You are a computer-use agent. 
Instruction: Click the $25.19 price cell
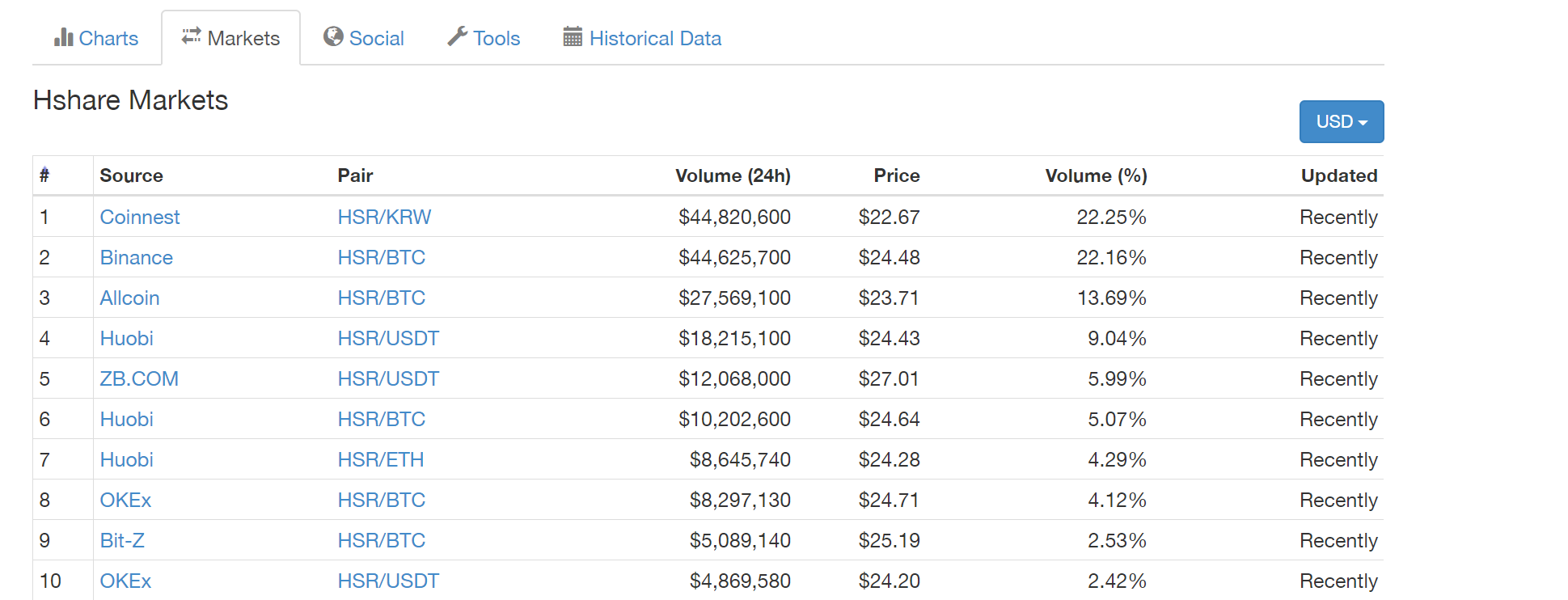pos(889,540)
